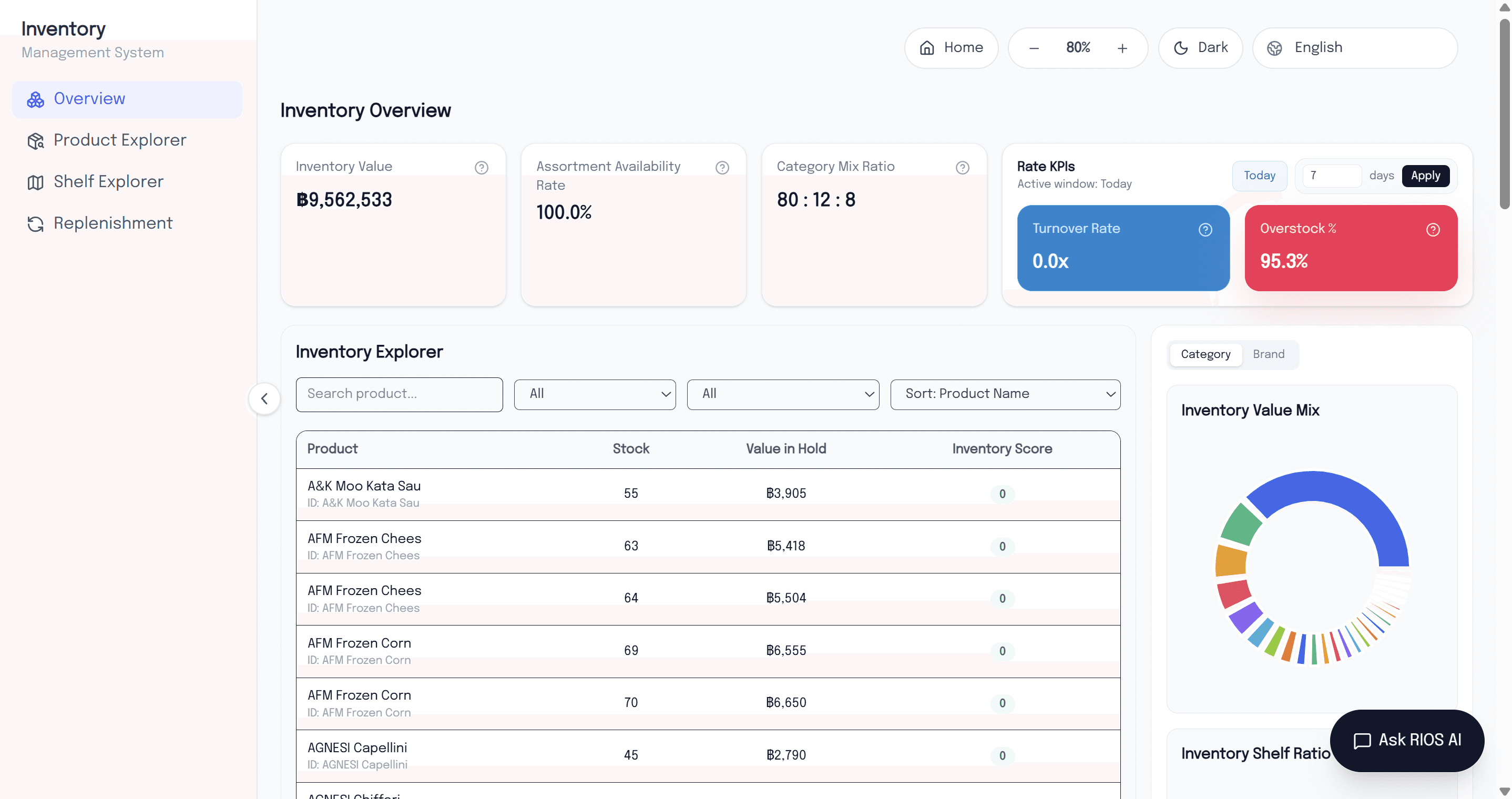Focus the Search product field

(x=399, y=395)
